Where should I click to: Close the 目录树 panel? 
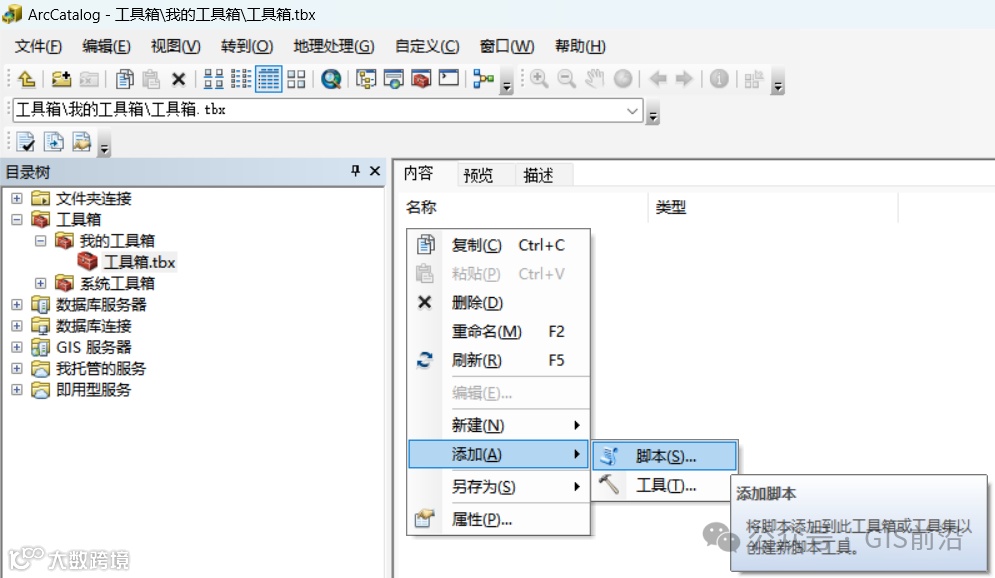pos(375,171)
